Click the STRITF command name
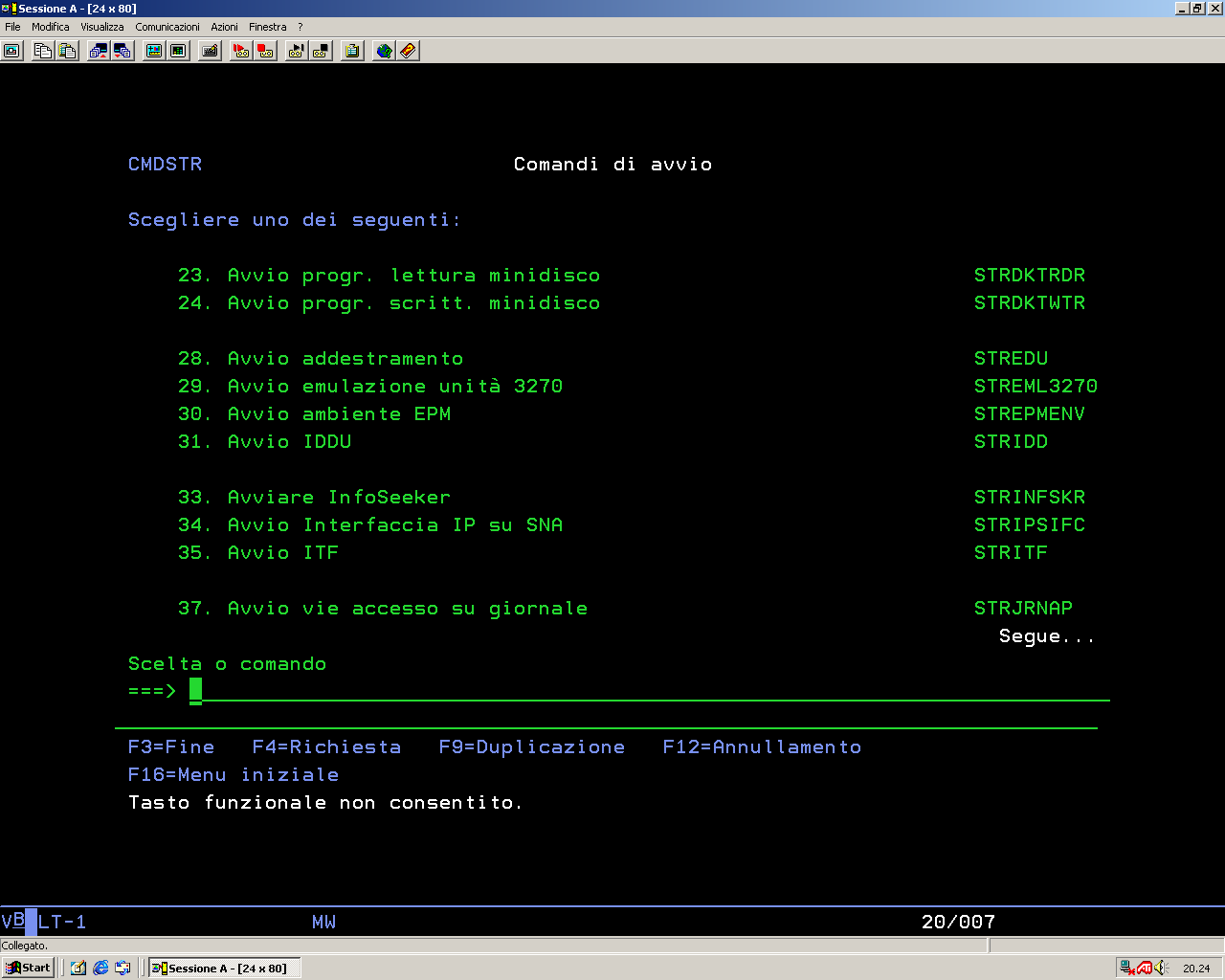The width and height of the screenshot is (1225, 980). click(x=1012, y=553)
